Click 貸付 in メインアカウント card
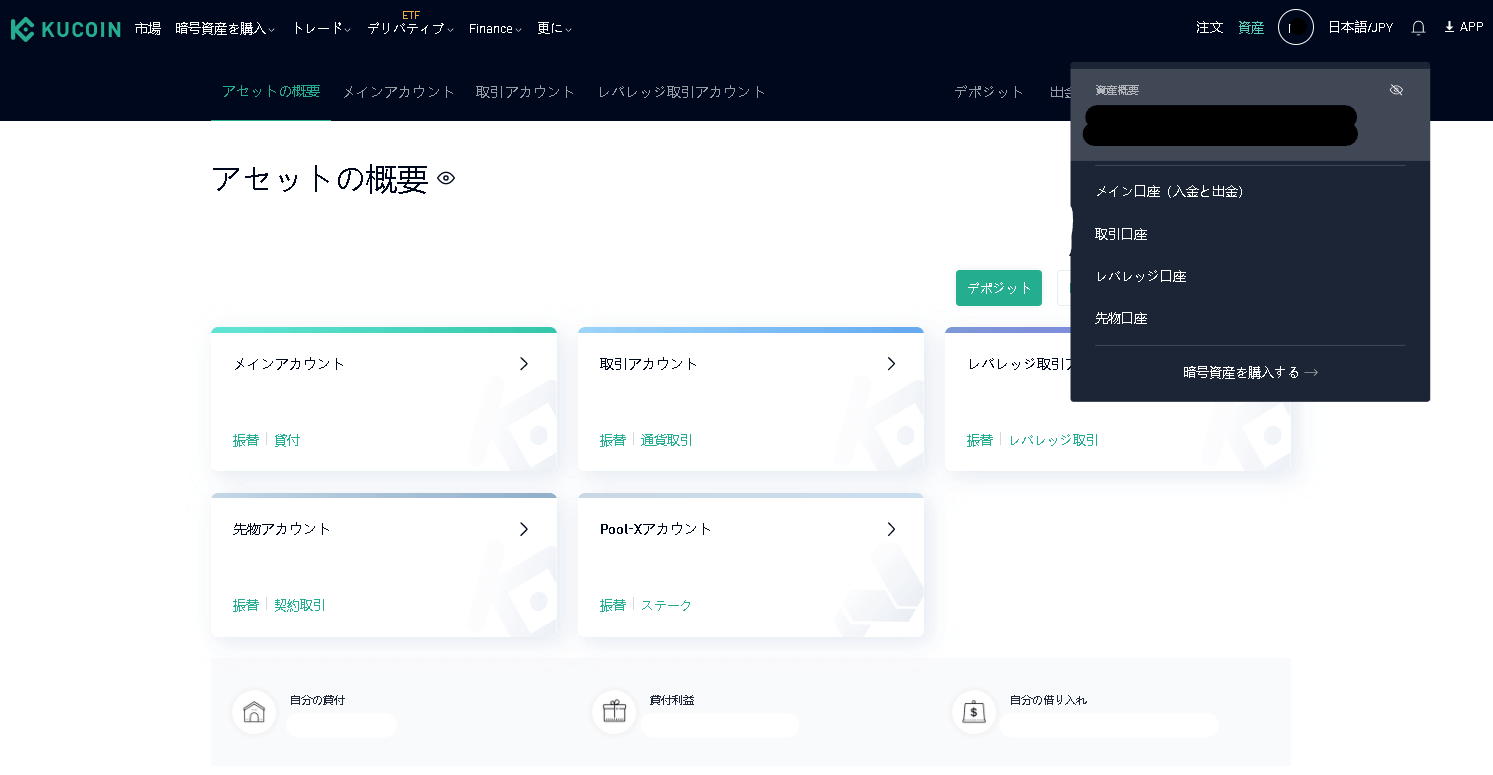This screenshot has height=775, width=1493. point(287,440)
